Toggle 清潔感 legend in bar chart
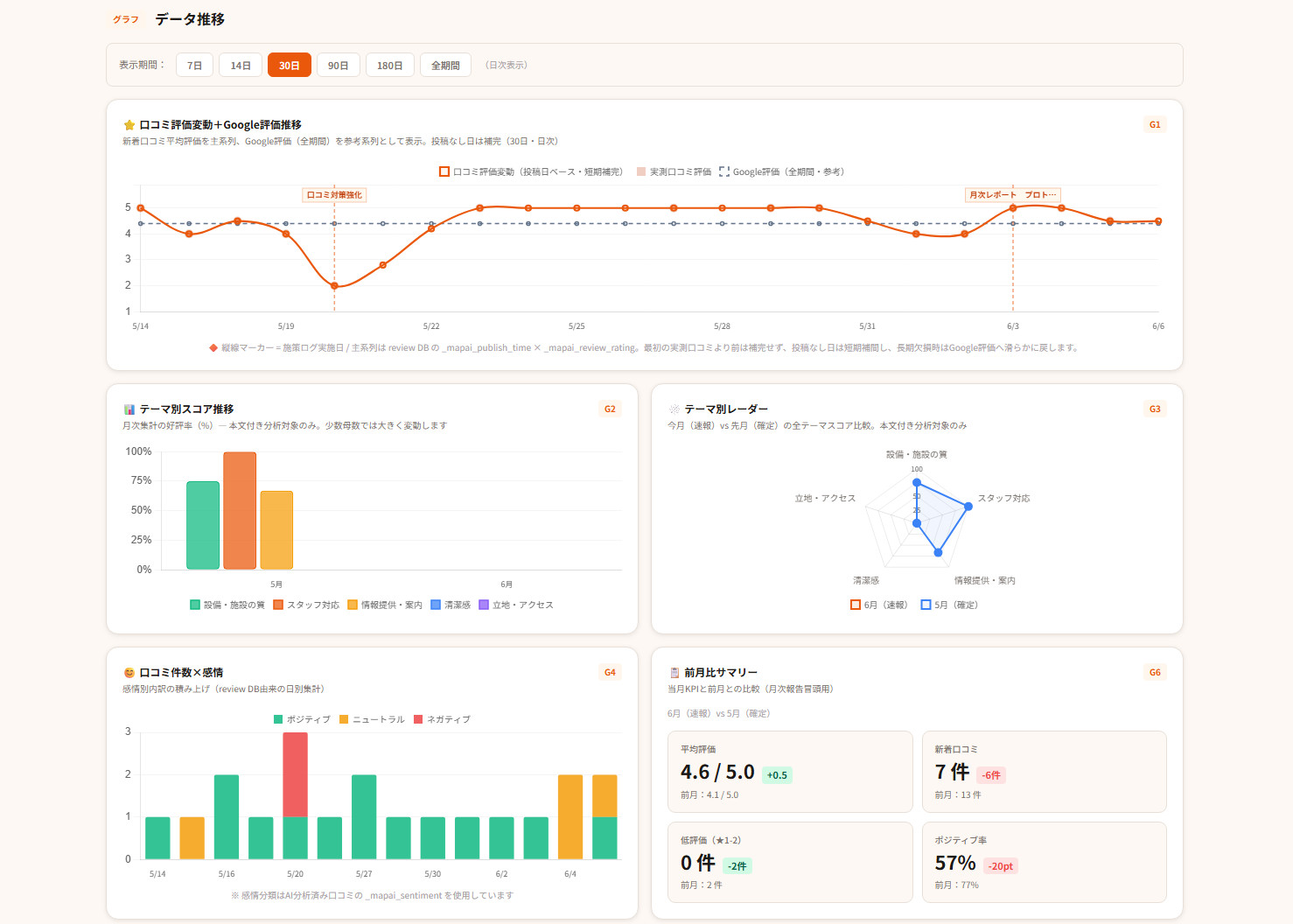The height and width of the screenshot is (924, 1293). click(x=451, y=605)
